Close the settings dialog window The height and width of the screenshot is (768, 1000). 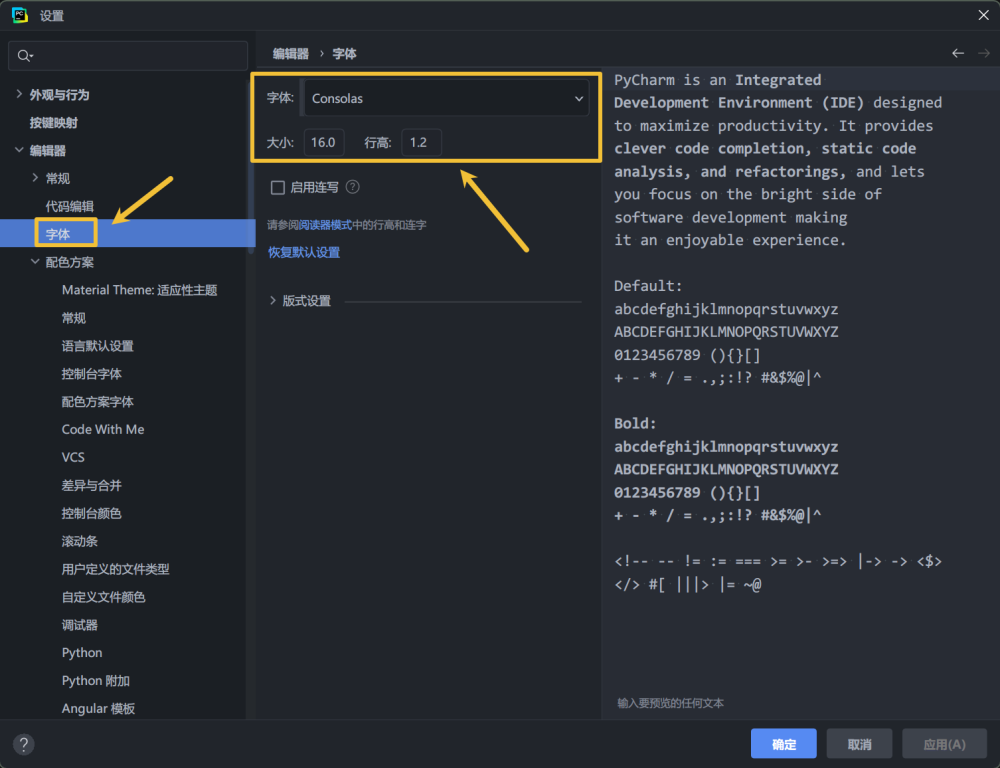(x=982, y=14)
